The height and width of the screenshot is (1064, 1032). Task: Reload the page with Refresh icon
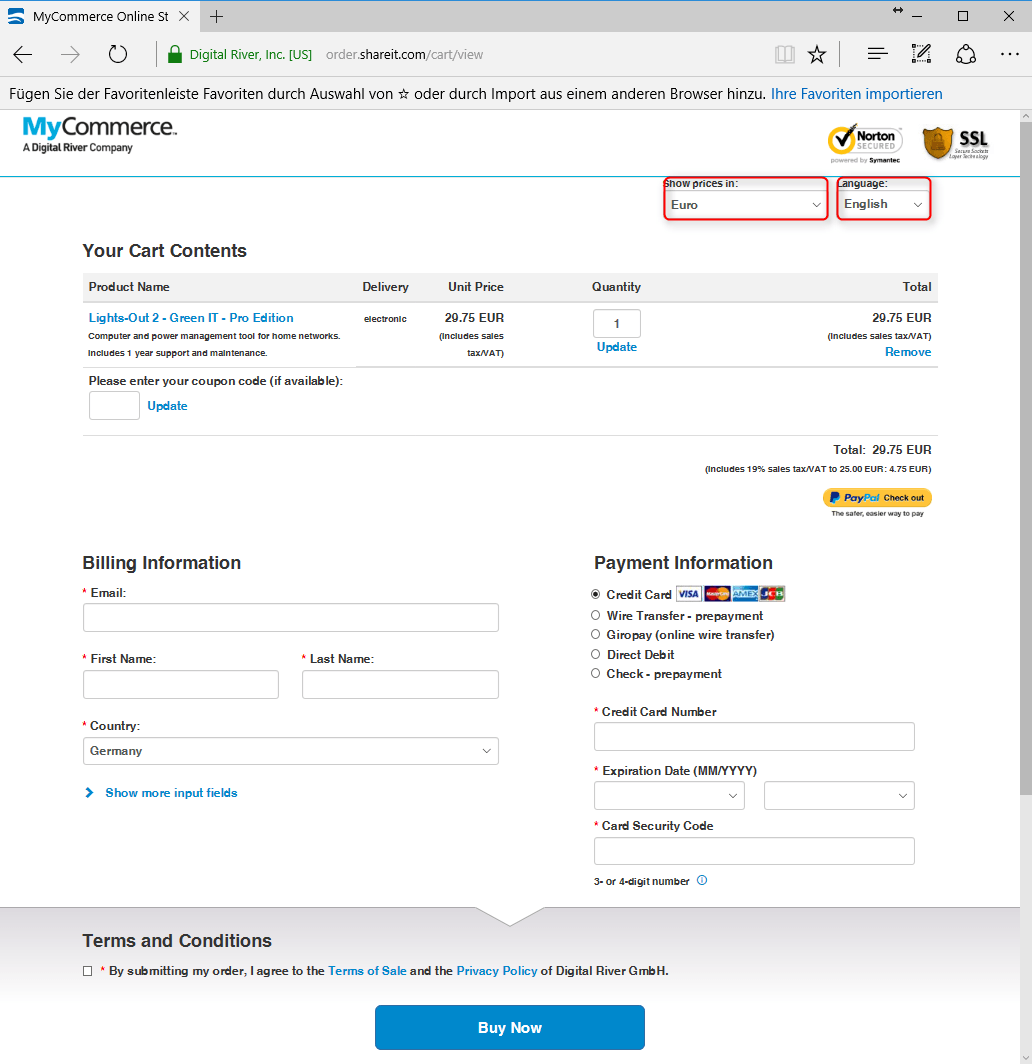pos(118,54)
